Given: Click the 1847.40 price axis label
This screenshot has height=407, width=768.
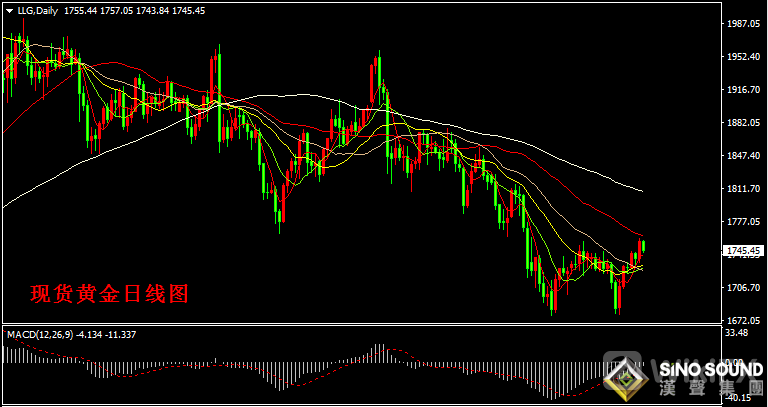Looking at the screenshot, I should point(745,156).
